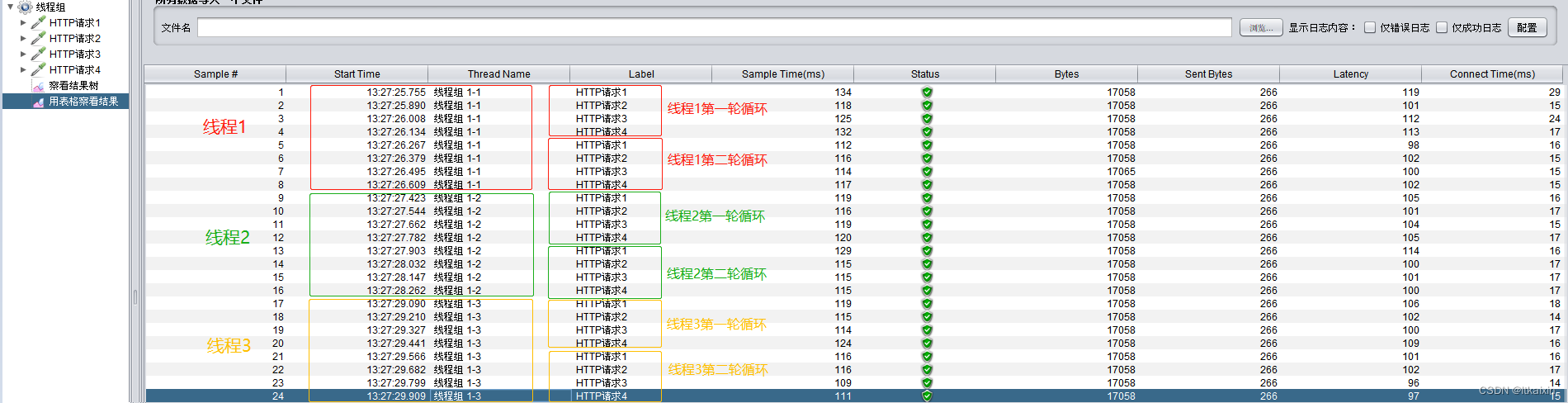Click the 配置 button
The height and width of the screenshot is (403, 1568).
1527,27
